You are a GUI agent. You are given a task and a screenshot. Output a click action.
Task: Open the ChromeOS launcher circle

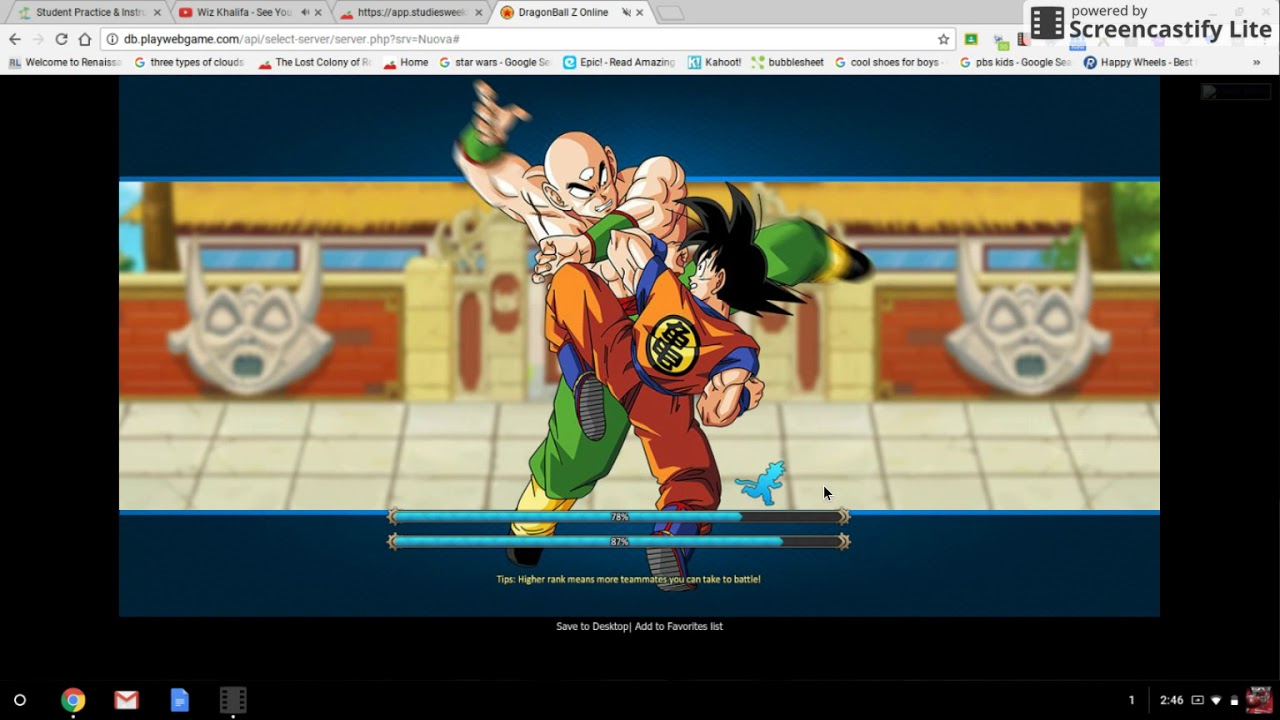coord(20,700)
